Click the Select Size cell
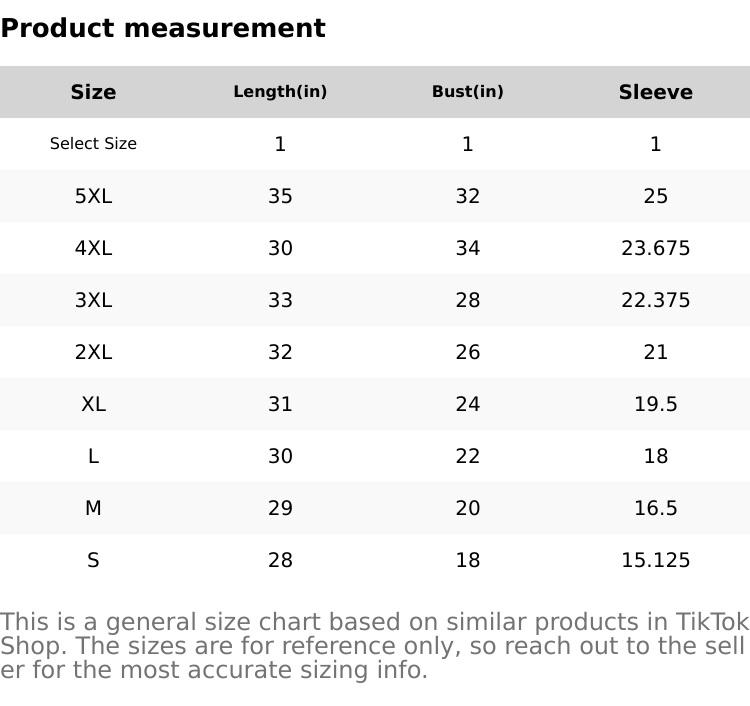The width and height of the screenshot is (750, 706). tap(93, 144)
